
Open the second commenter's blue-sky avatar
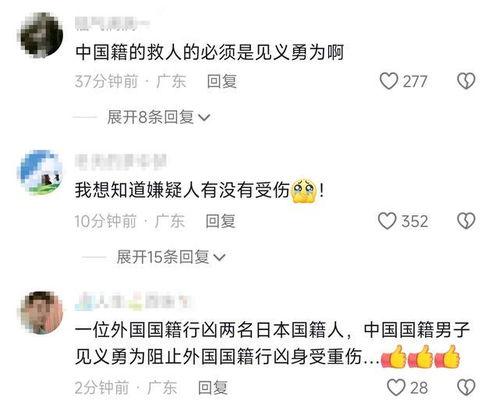pos(41,172)
